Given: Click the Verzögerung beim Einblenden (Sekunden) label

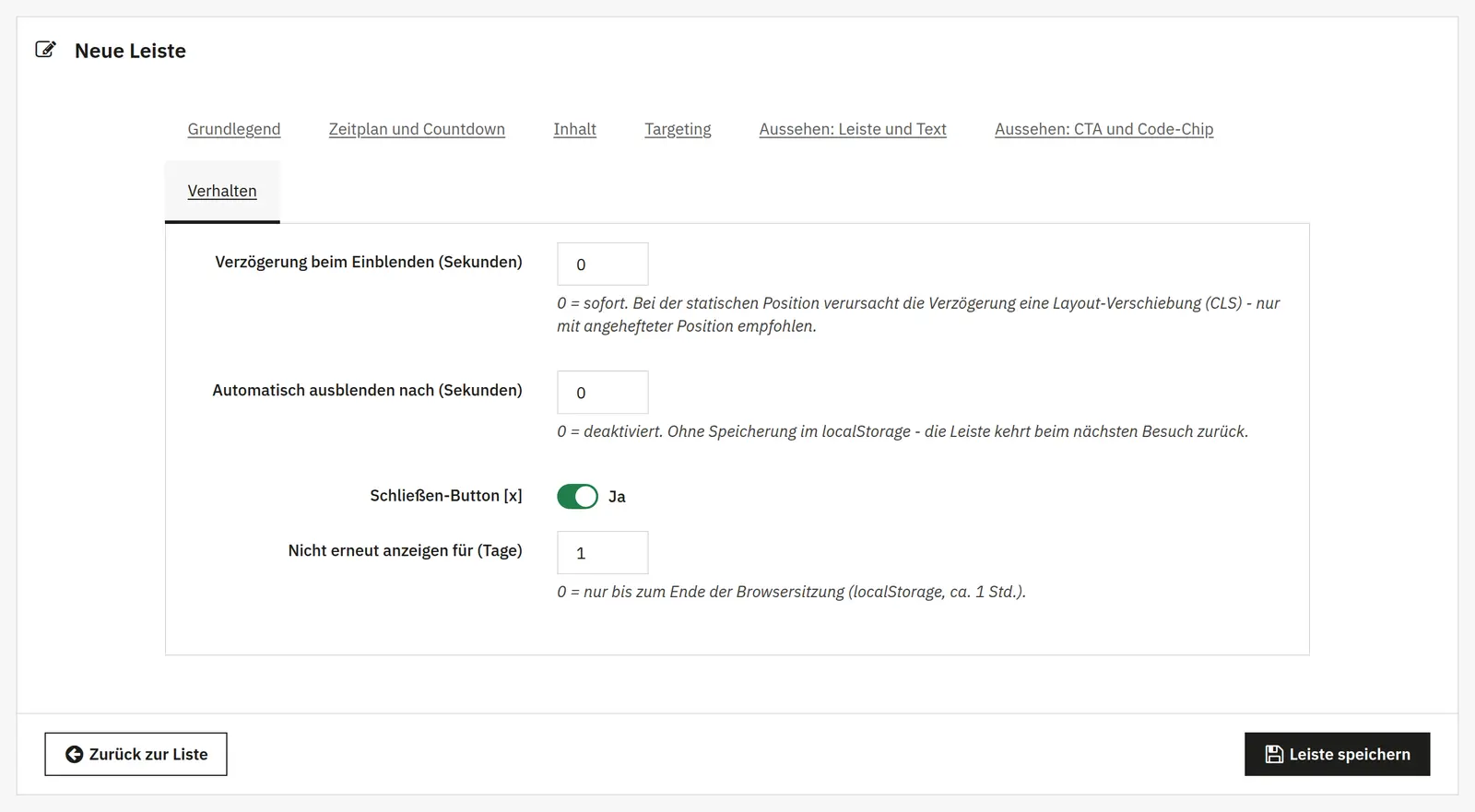Looking at the screenshot, I should click(x=369, y=262).
